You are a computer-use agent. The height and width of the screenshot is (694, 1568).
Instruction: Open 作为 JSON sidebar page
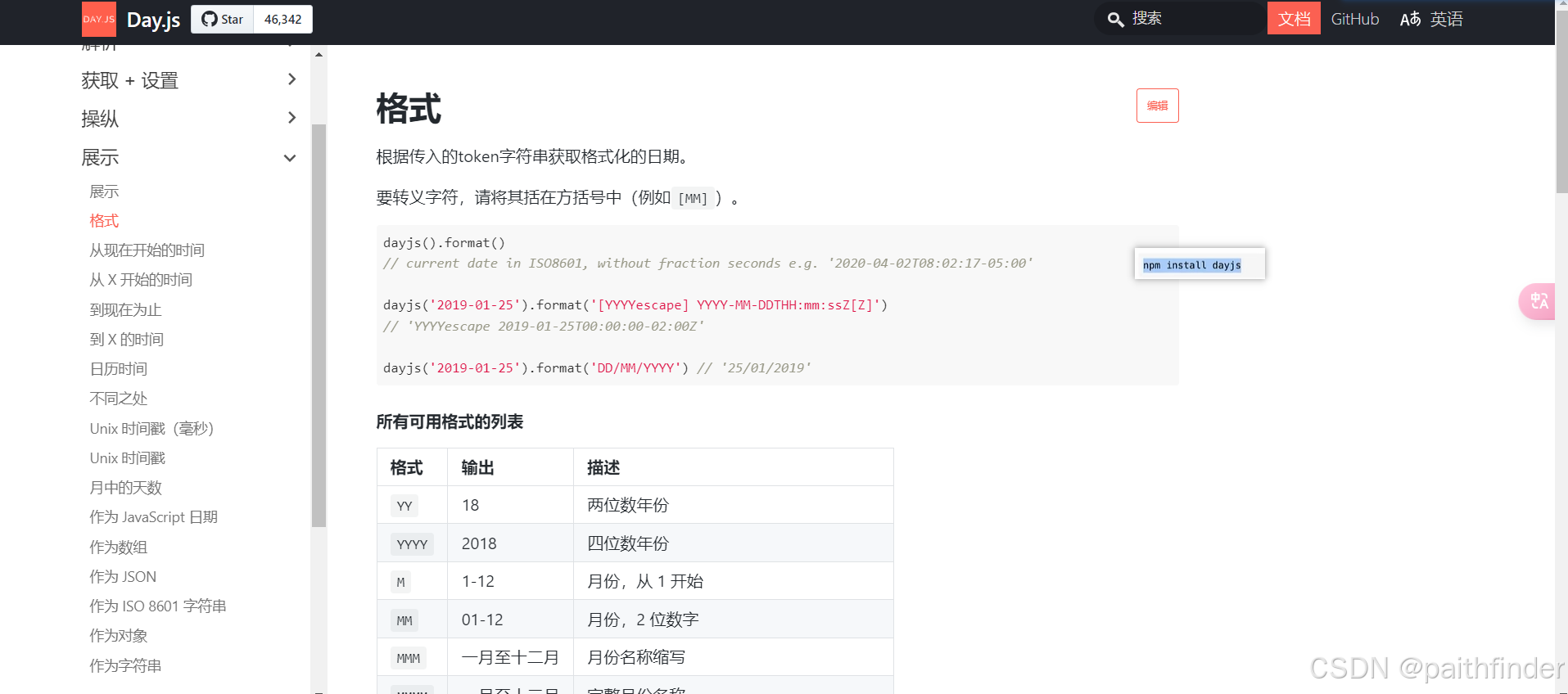[x=123, y=577]
